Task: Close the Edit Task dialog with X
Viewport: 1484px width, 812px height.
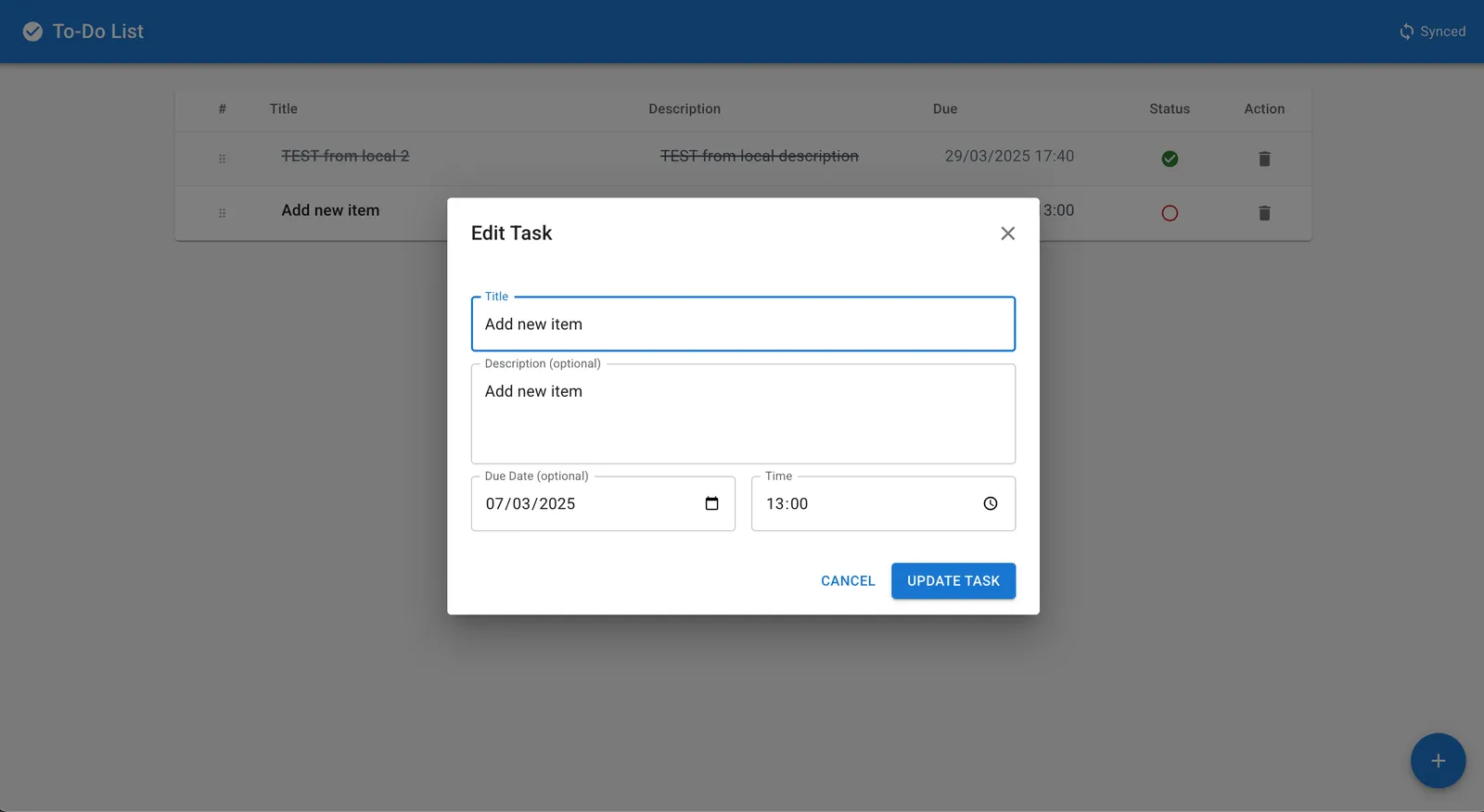Action: [x=1007, y=234]
